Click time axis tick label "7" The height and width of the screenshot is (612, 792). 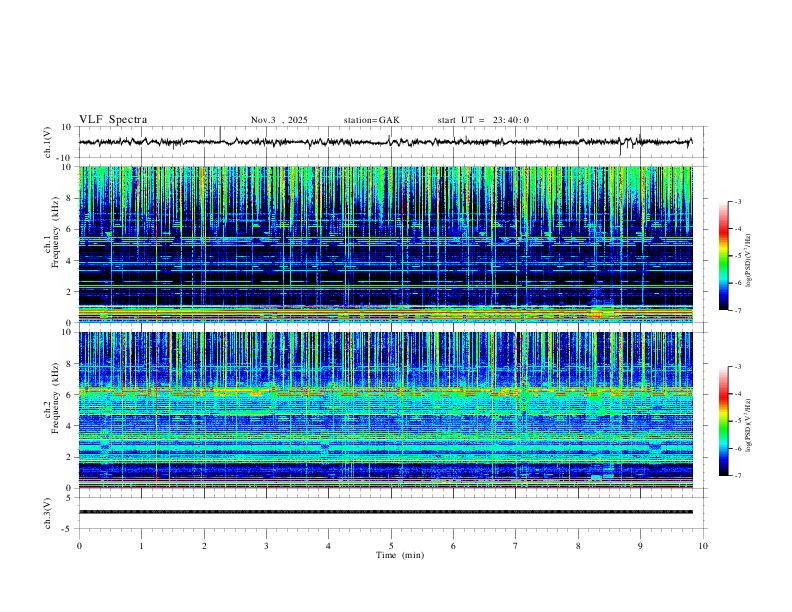click(516, 546)
